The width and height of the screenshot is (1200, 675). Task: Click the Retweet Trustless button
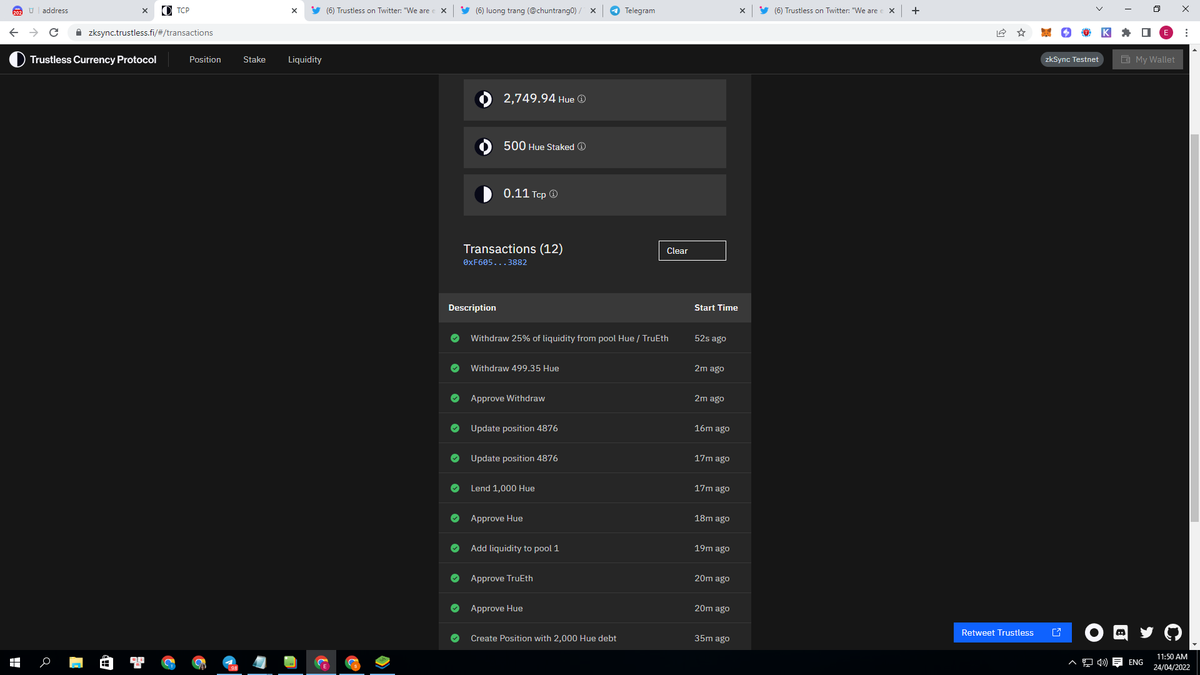coord(1011,632)
